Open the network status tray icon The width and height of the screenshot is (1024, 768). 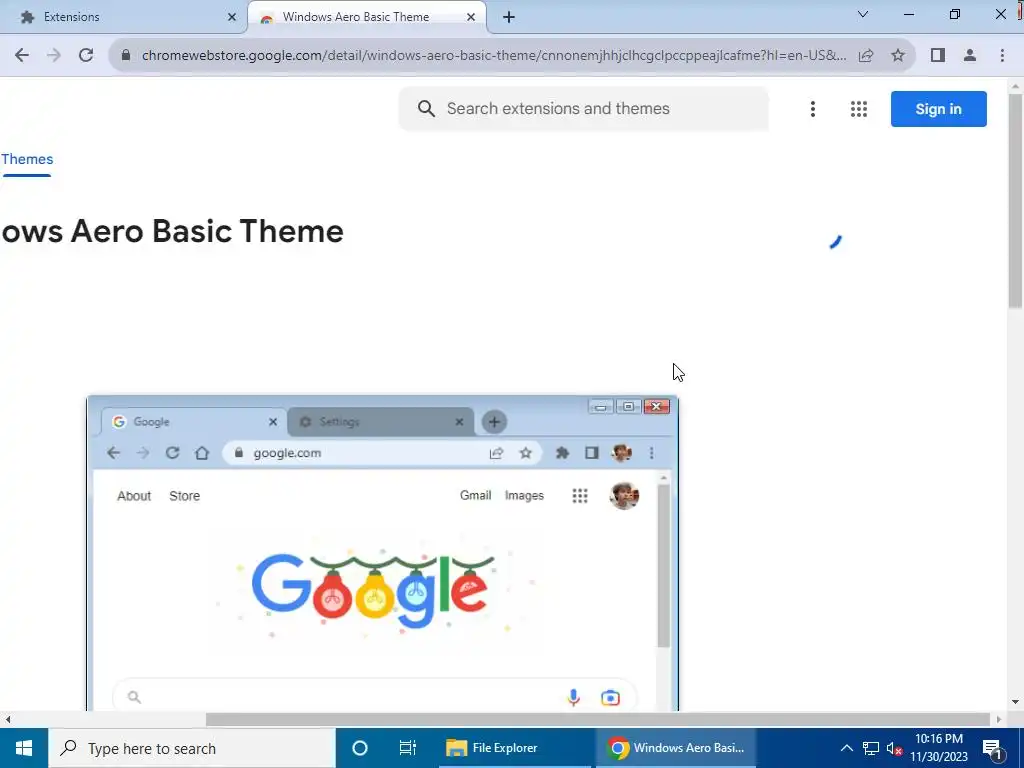(870, 748)
